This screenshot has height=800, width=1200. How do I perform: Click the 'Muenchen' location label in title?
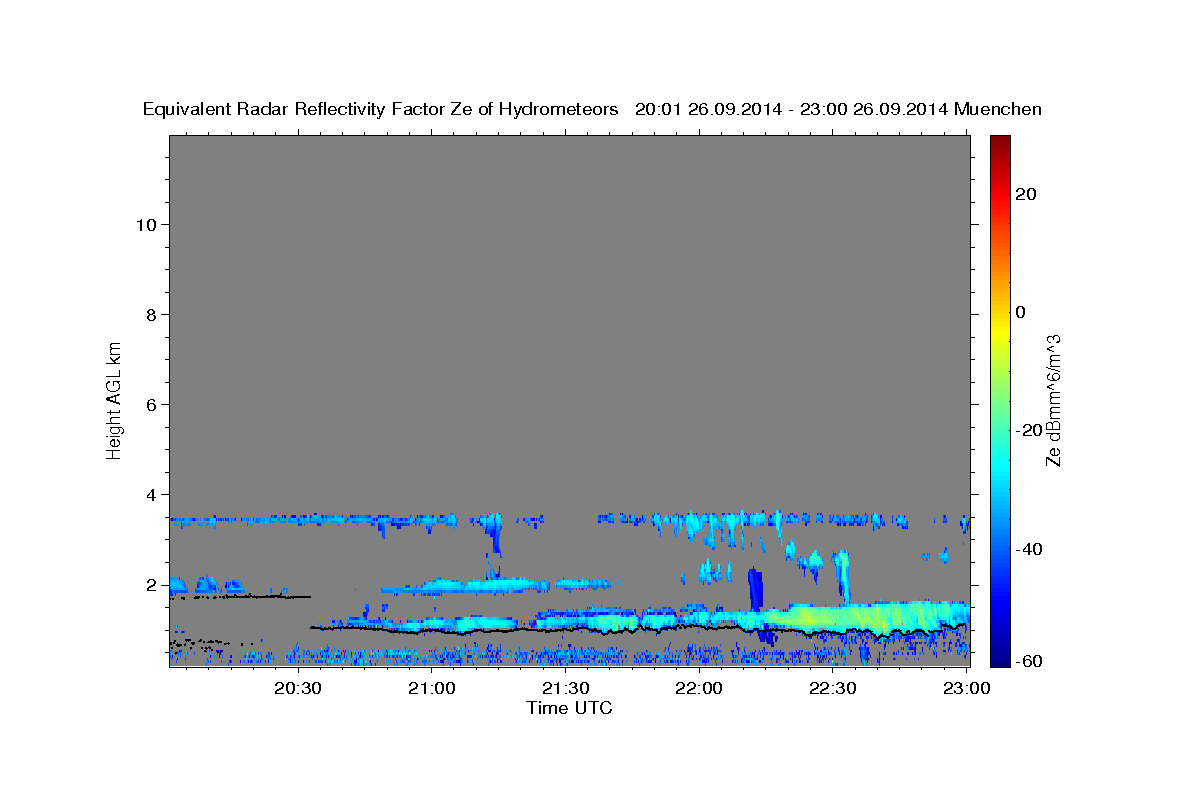tap(998, 109)
